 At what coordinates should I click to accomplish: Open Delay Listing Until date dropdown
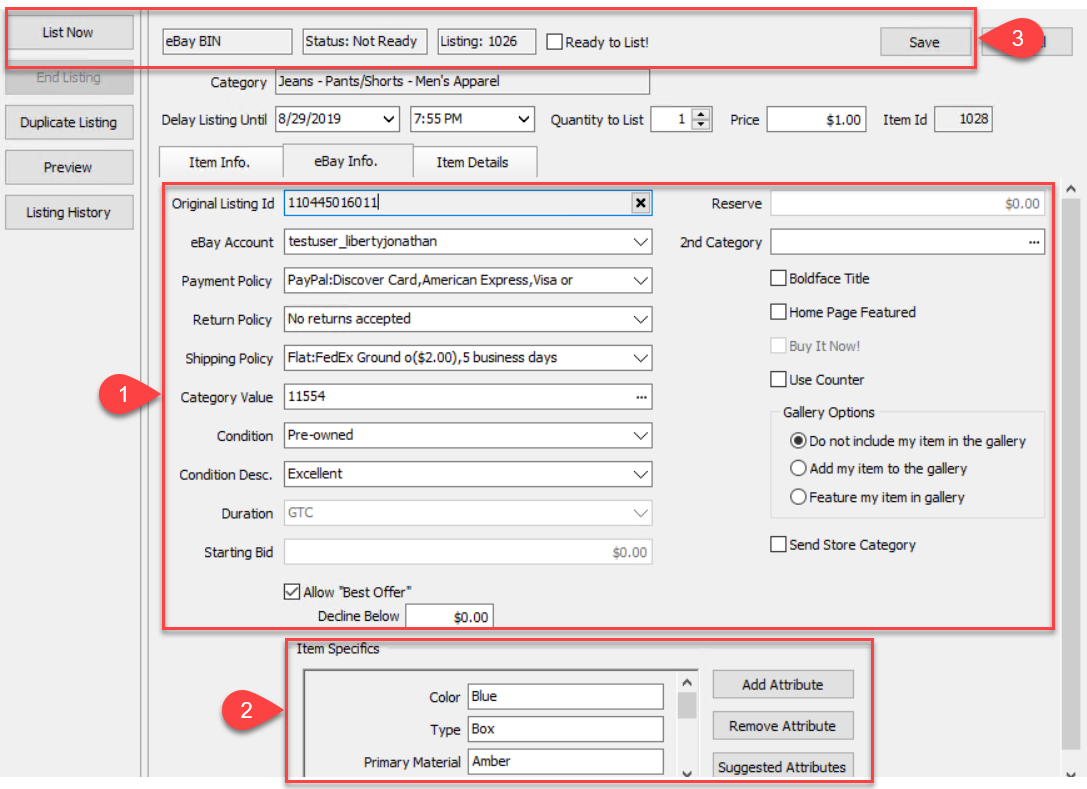pyautogui.click(x=389, y=119)
